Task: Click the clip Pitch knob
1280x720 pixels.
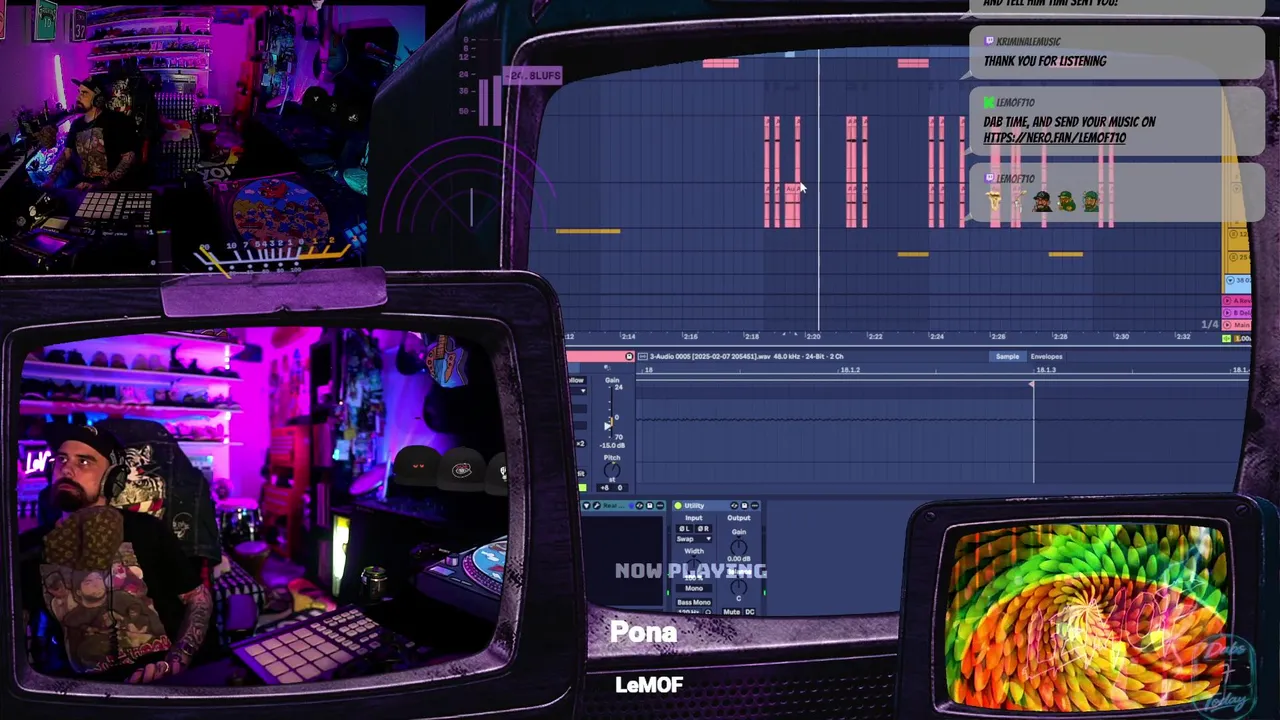Action: (612, 469)
